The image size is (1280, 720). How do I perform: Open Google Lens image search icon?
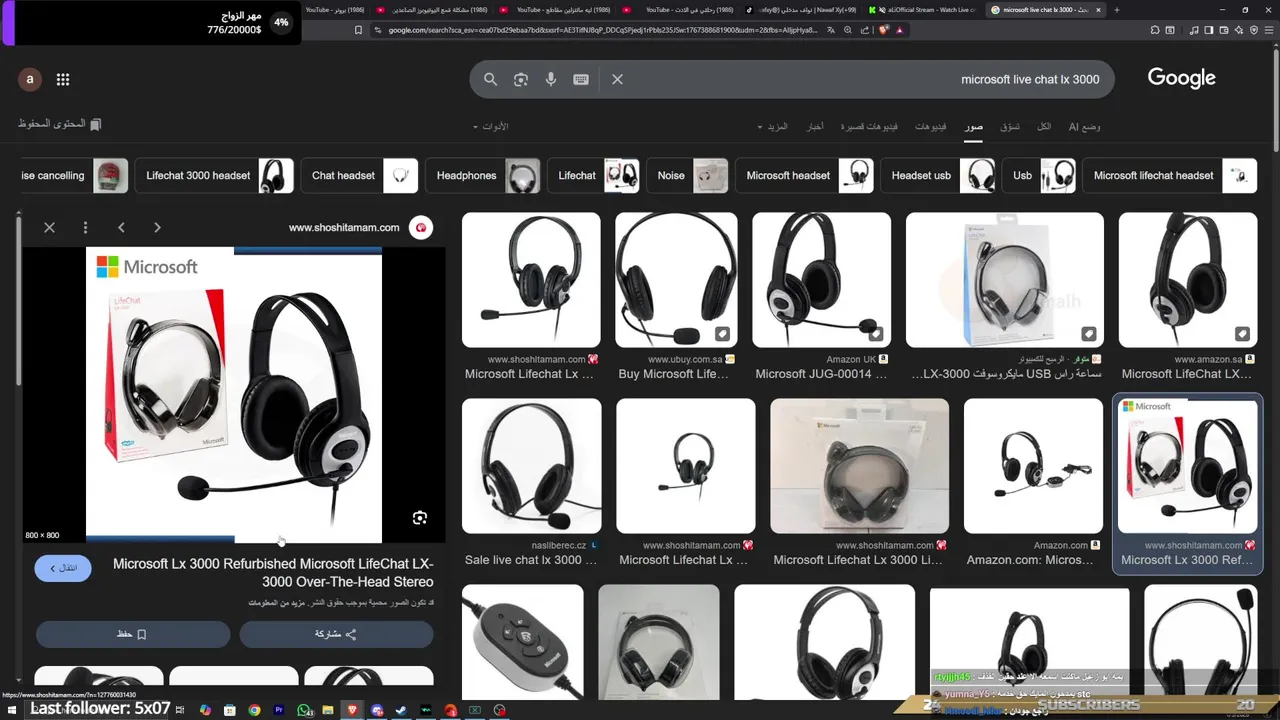tap(520, 80)
